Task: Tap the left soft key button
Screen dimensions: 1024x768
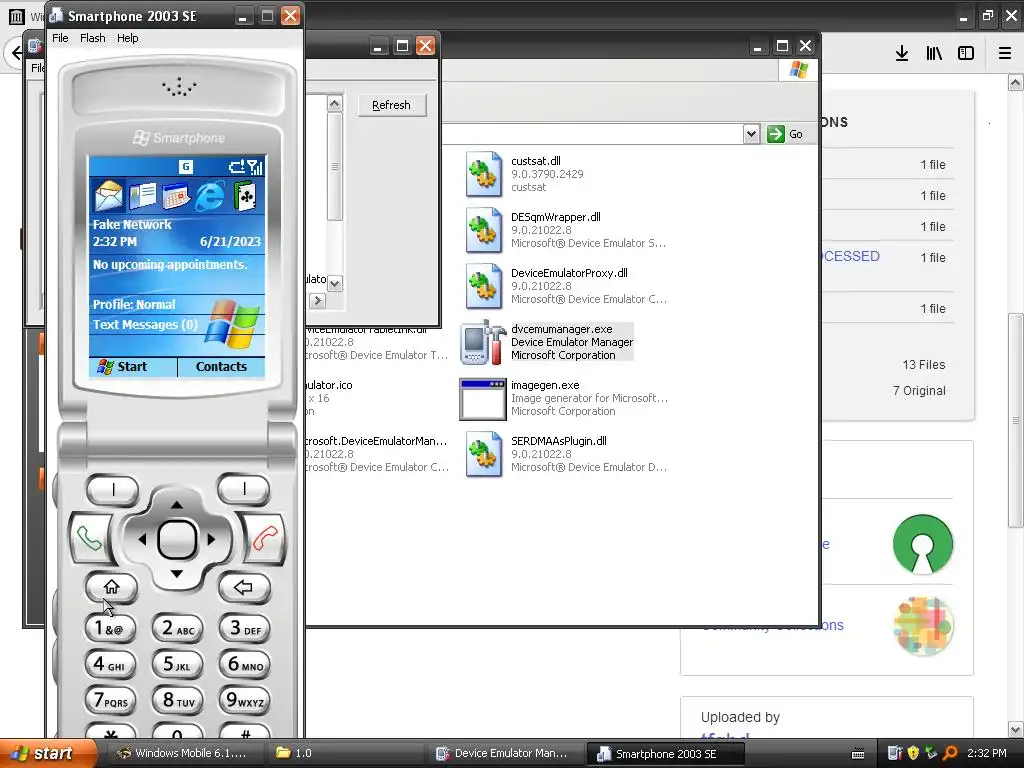Action: [113, 488]
